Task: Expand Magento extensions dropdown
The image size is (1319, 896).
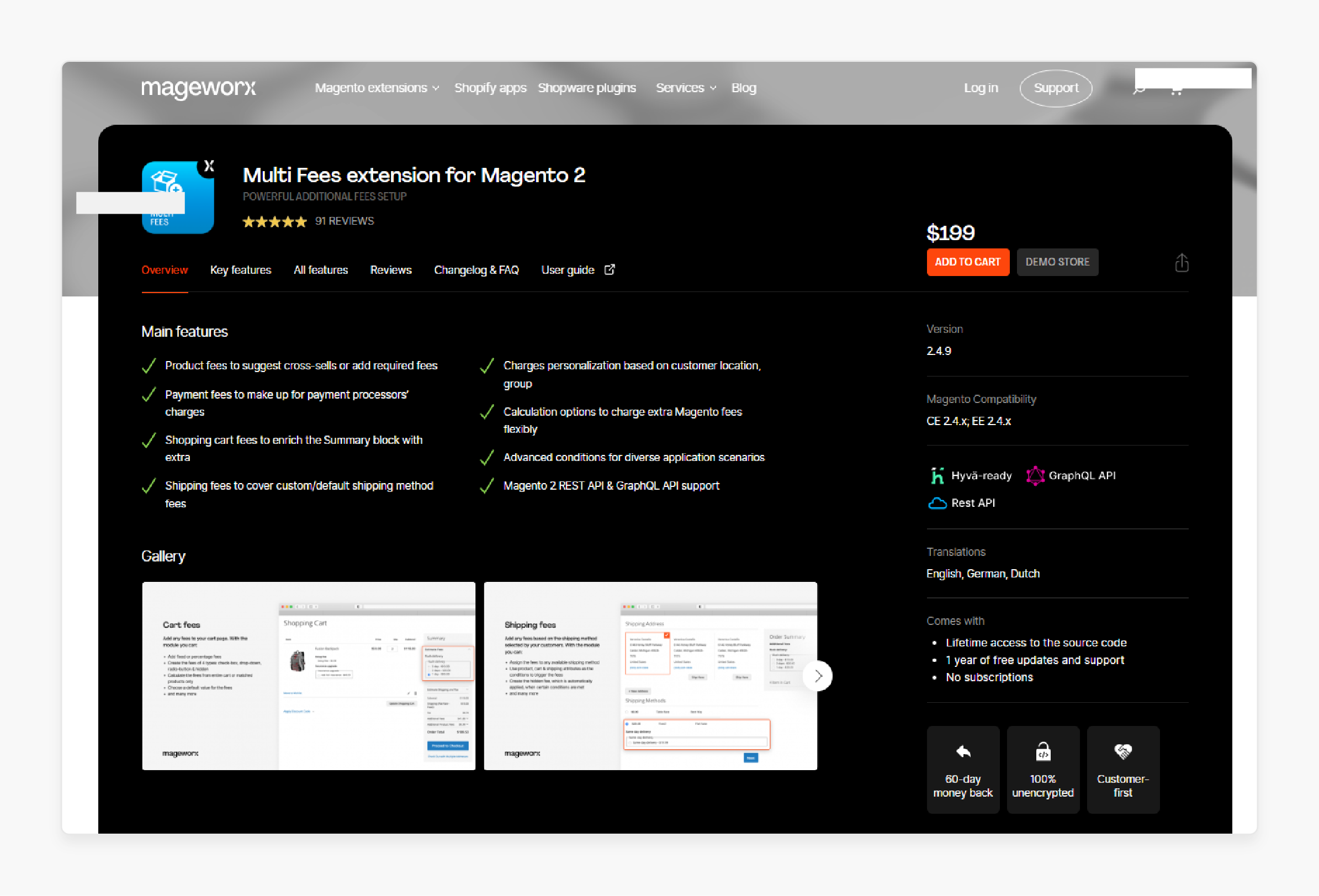Action: [377, 88]
